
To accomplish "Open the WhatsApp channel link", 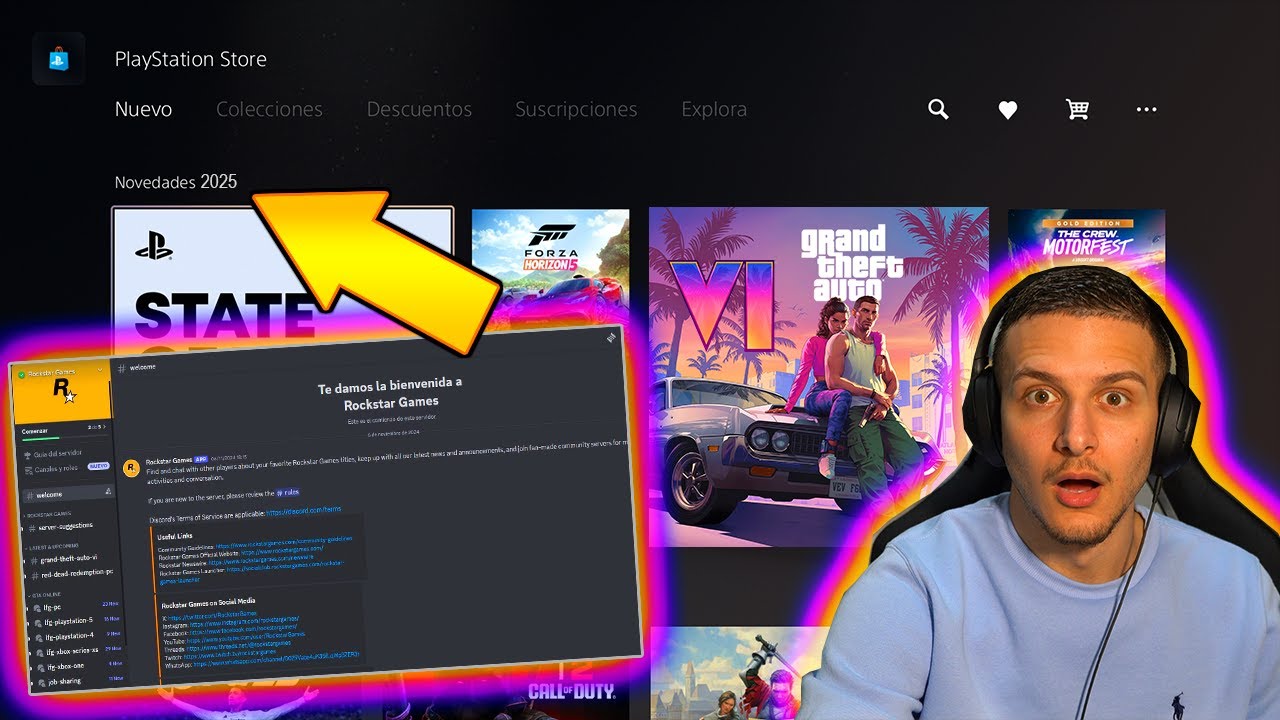I will (x=276, y=661).
